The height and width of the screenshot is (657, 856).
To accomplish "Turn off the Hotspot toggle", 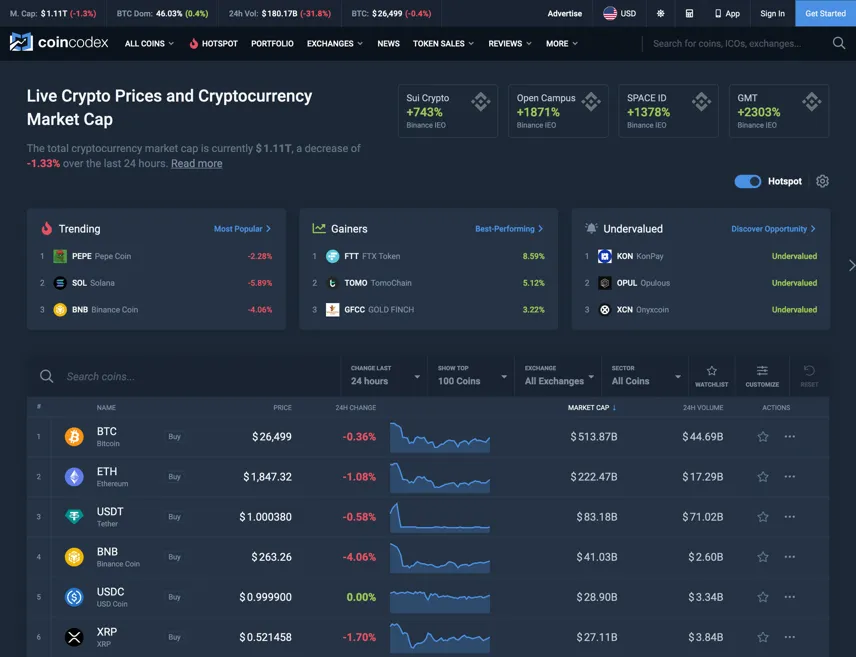I will (747, 181).
